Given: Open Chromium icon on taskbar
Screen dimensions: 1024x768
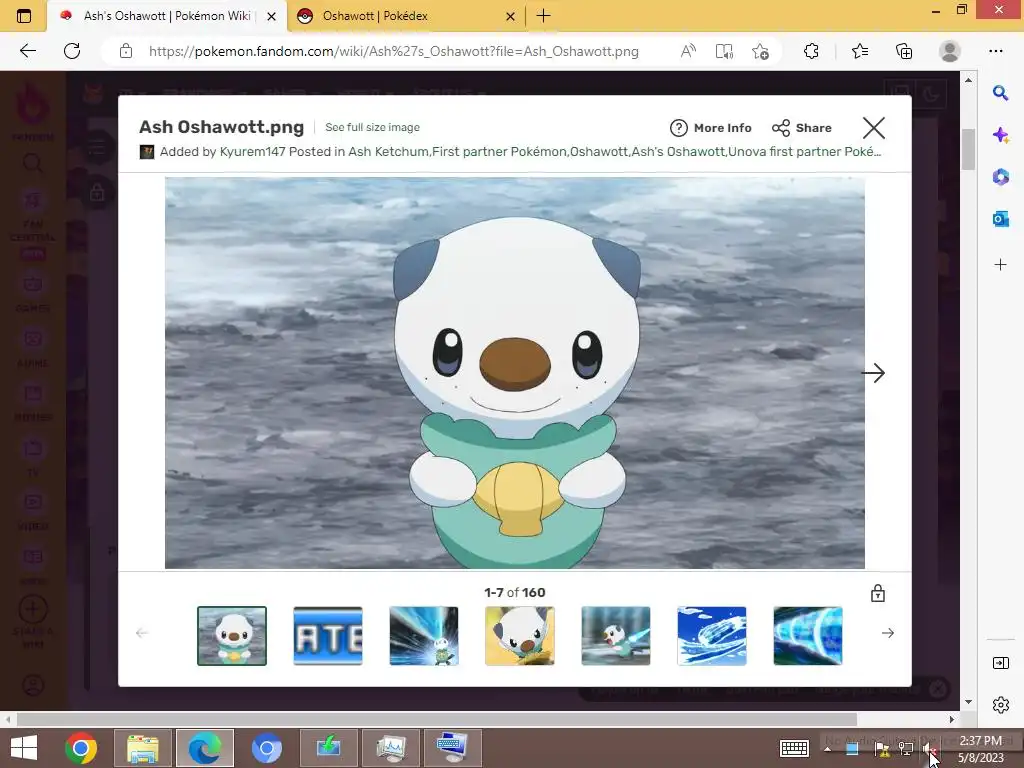Looking at the screenshot, I should tap(266, 748).
